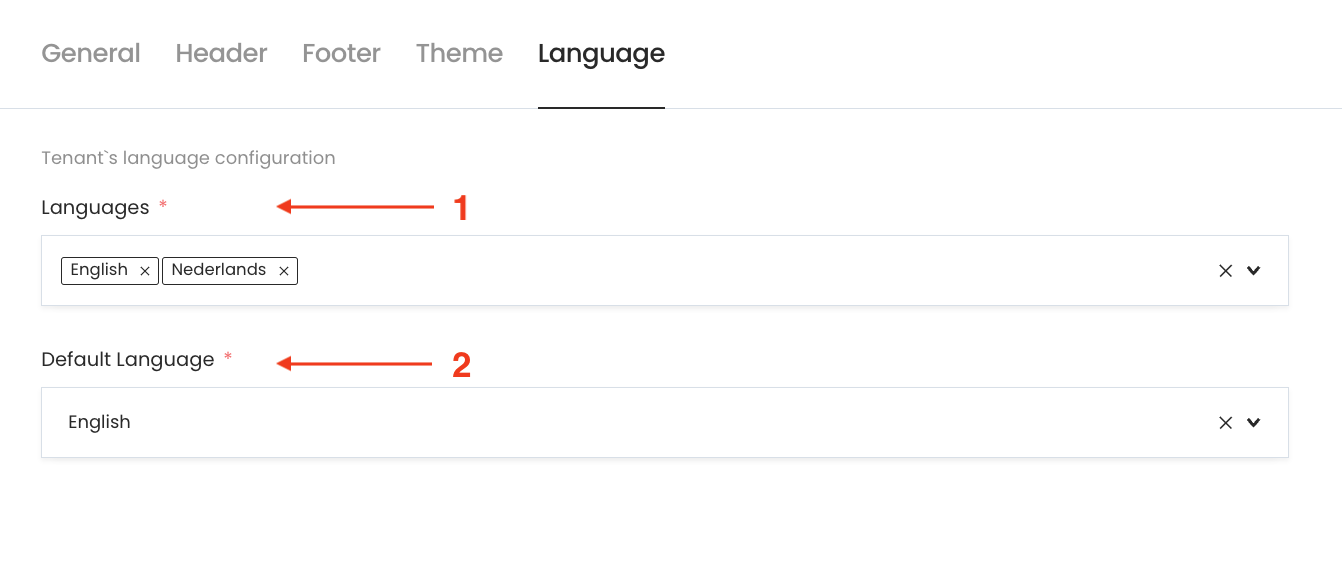
Task: Expand the Languages dropdown chevron
Action: [x=1254, y=270]
